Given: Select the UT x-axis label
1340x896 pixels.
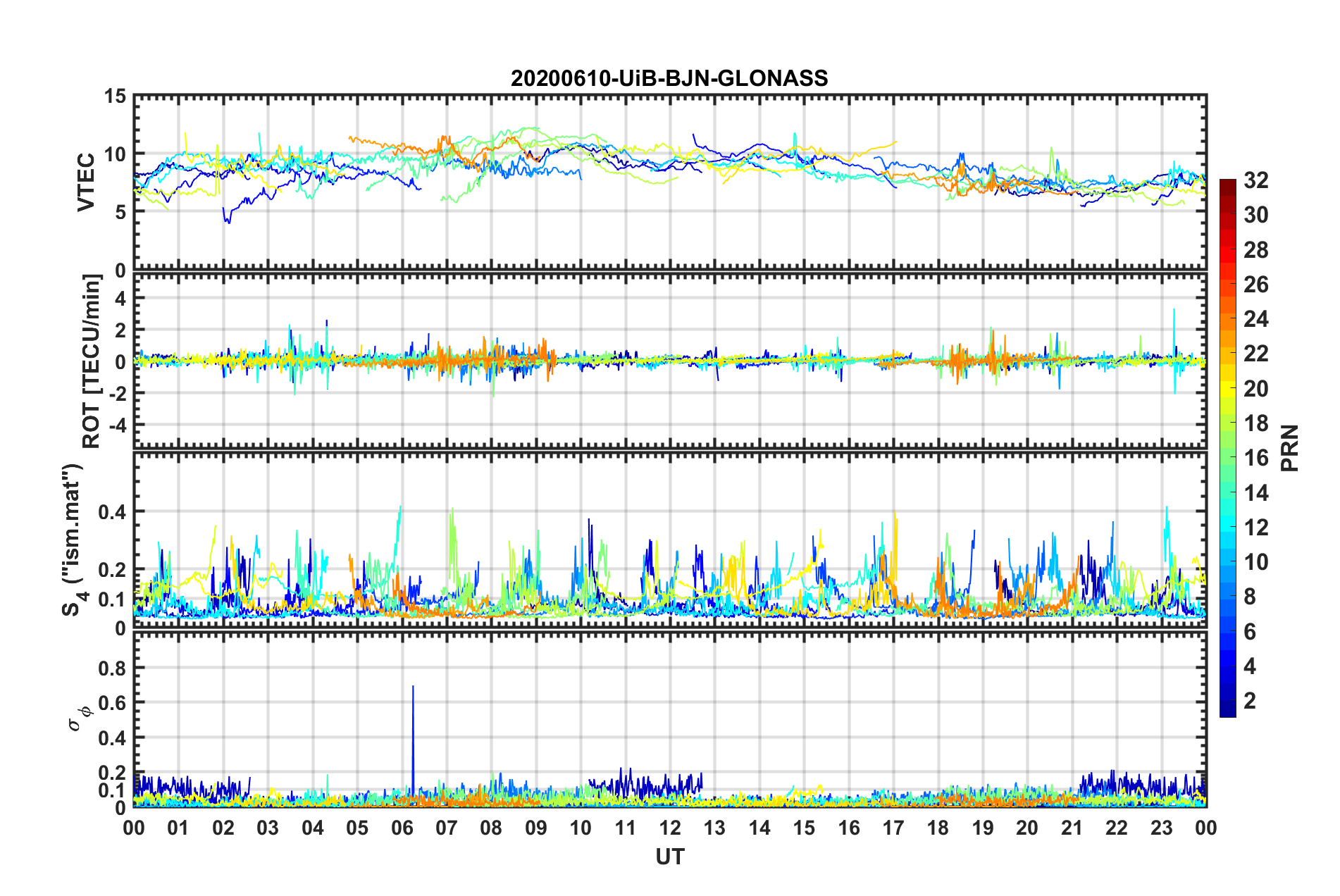Looking at the screenshot, I should (670, 857).
